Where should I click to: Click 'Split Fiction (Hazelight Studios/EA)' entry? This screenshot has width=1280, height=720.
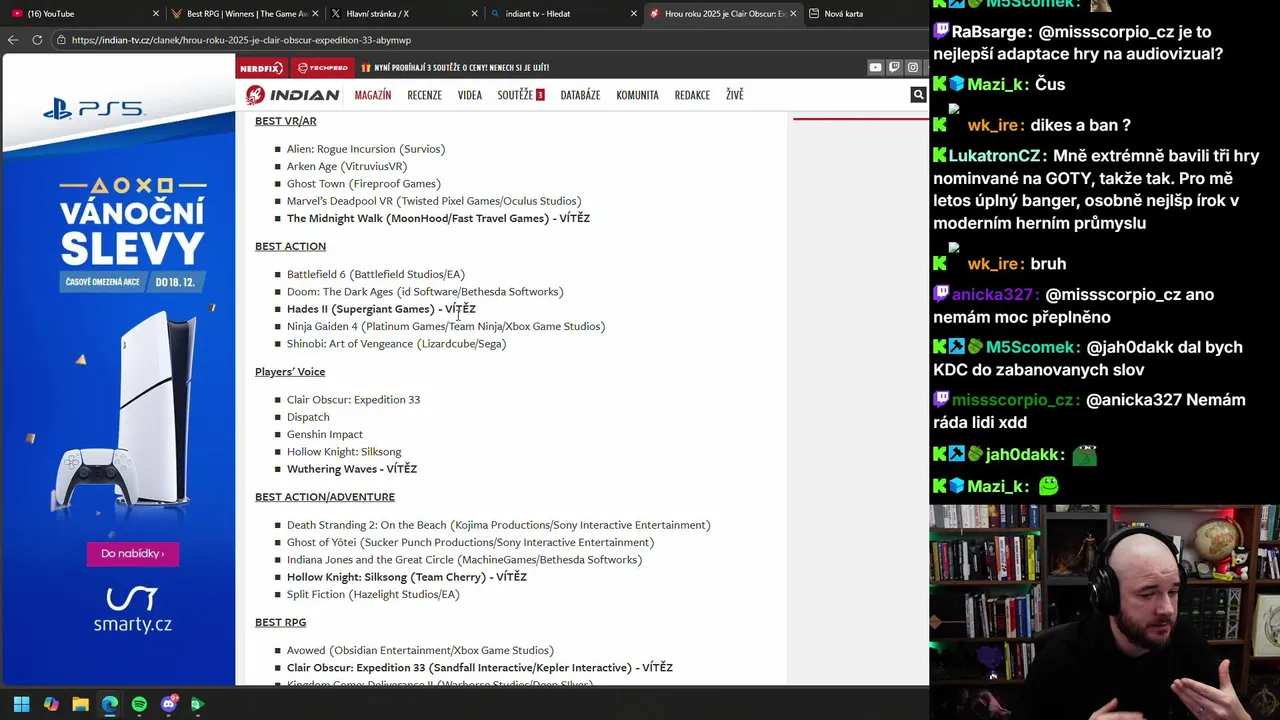(x=373, y=594)
